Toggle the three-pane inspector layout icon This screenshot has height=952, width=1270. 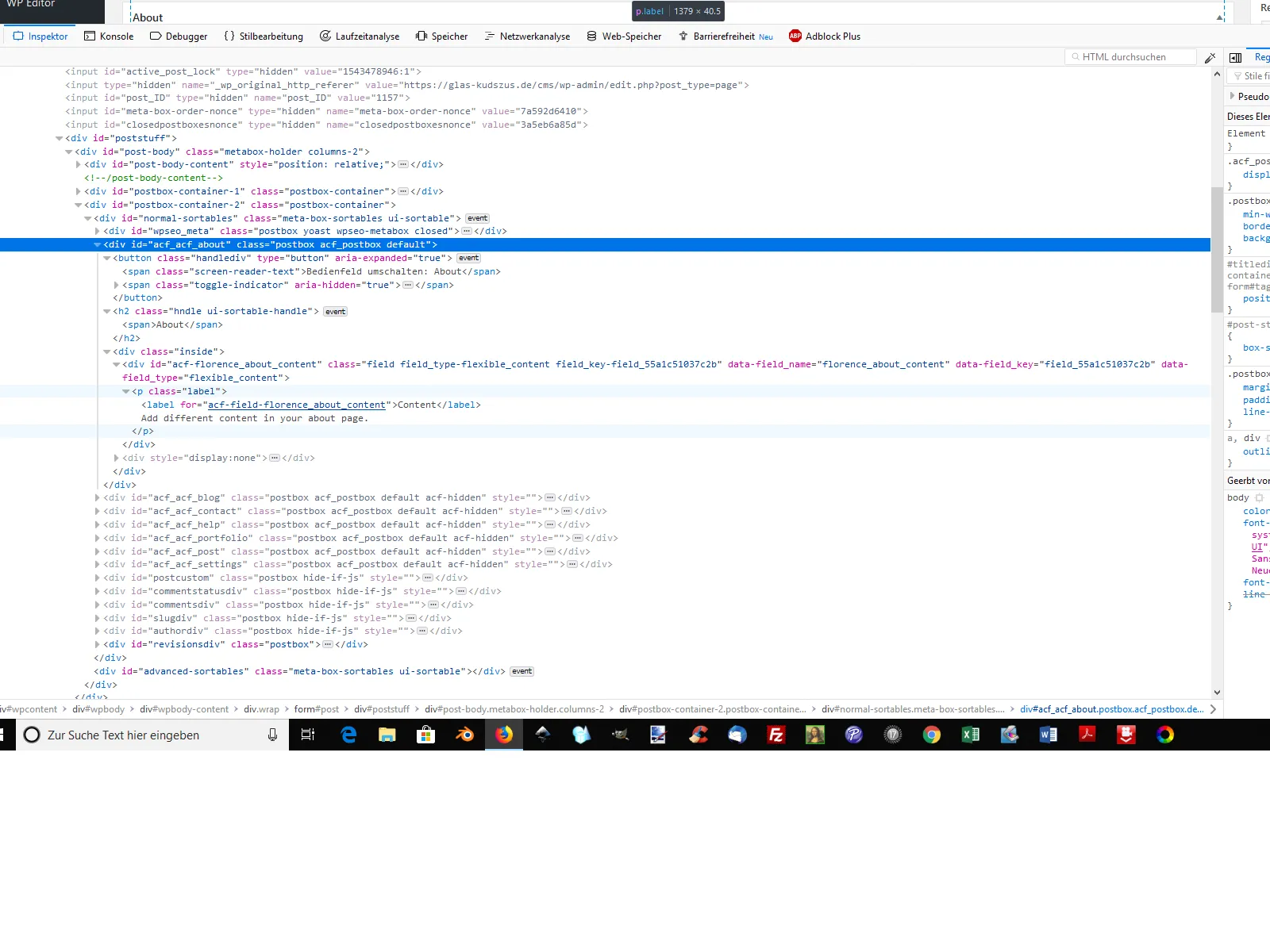coord(1235,57)
